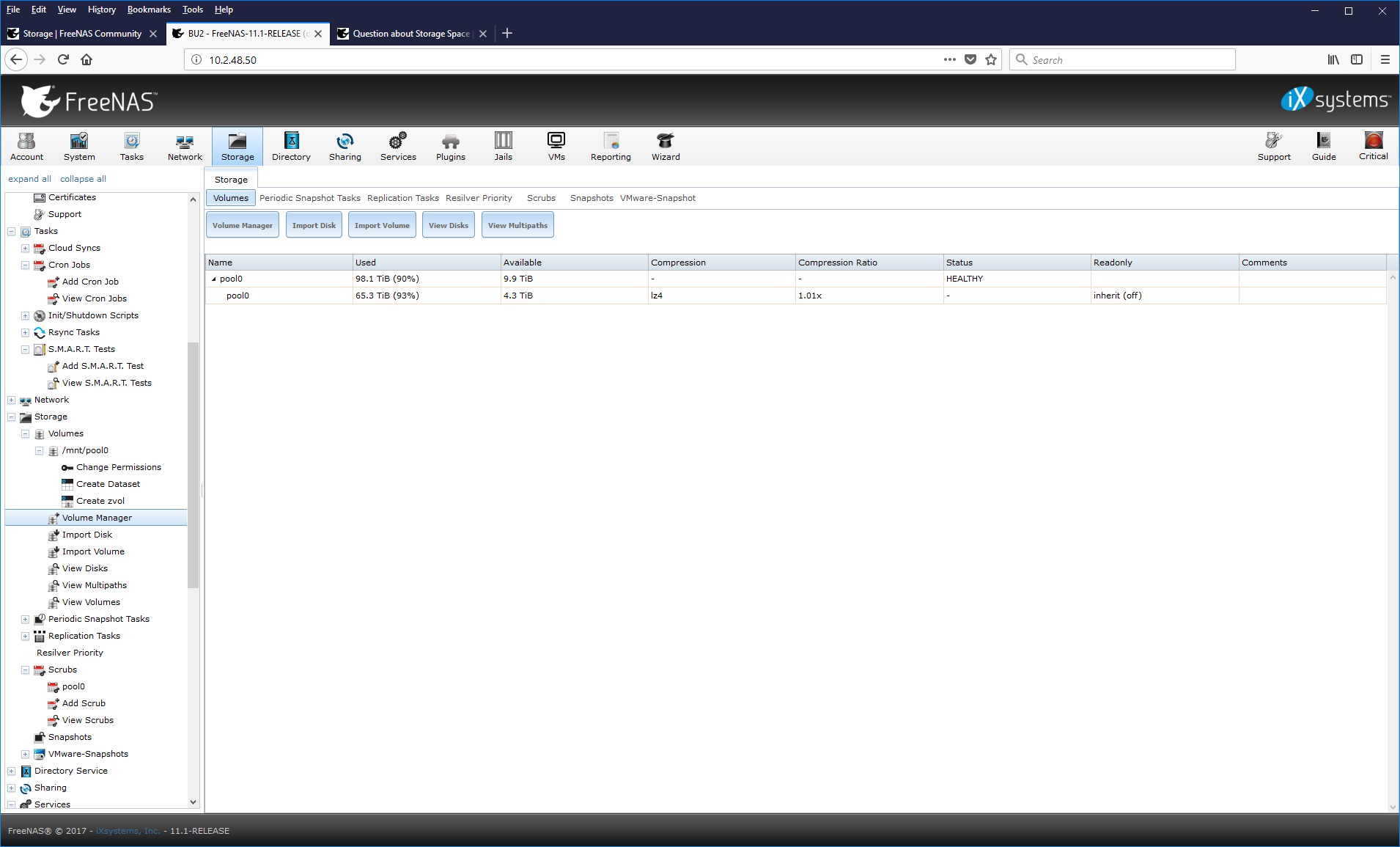The width and height of the screenshot is (1400, 847).
Task: Click the FreeNAS logo
Action: pos(89,101)
